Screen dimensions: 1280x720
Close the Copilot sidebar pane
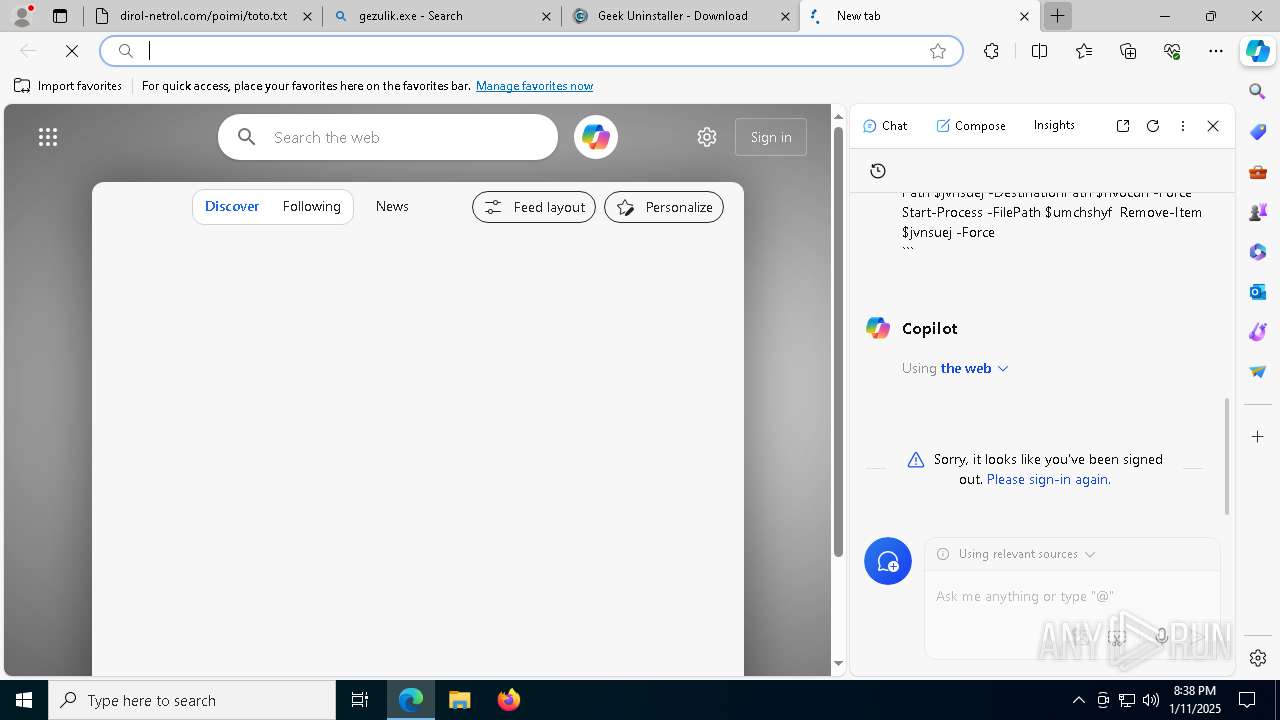click(x=1213, y=126)
